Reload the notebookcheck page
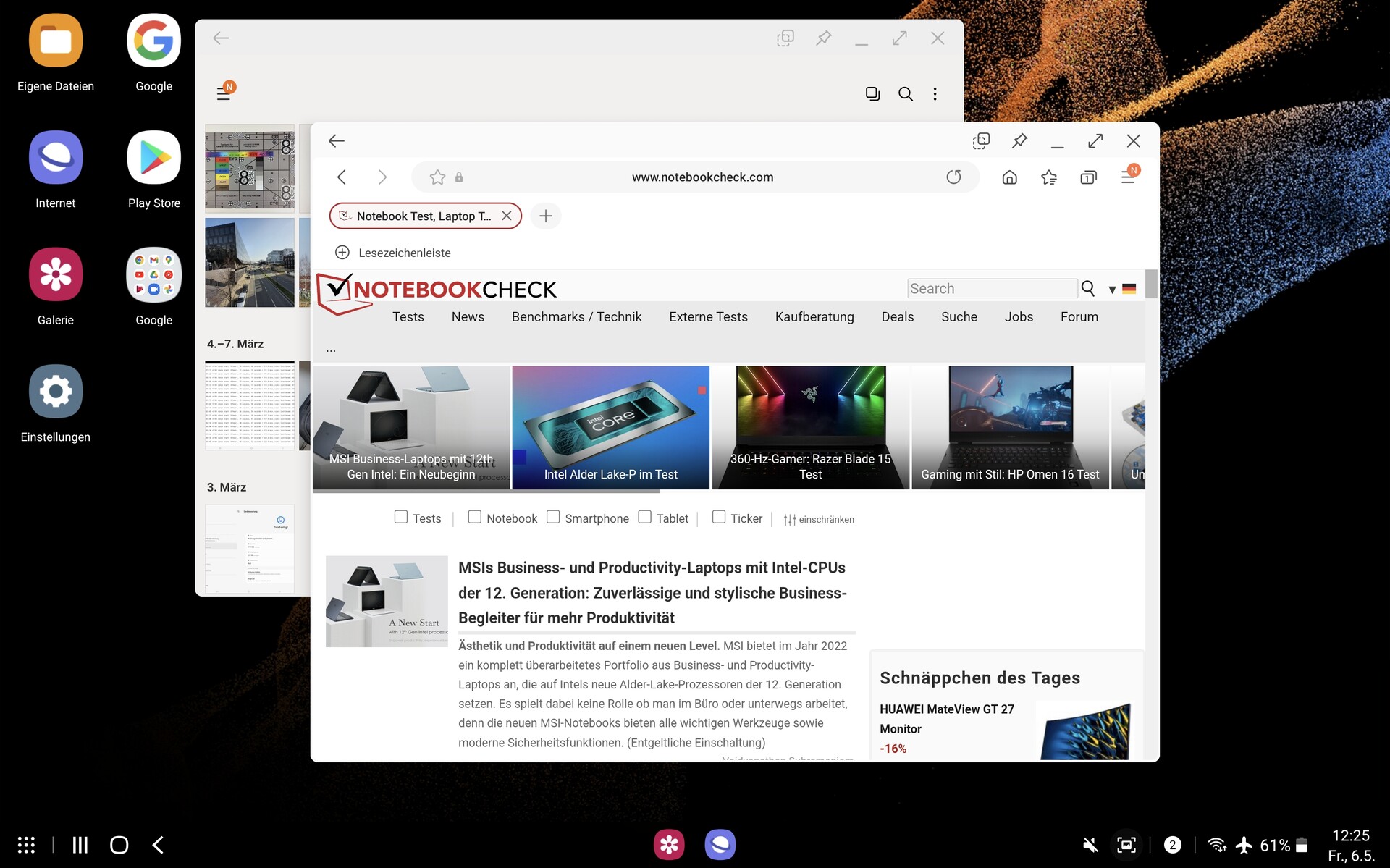The image size is (1390, 868). coord(953,177)
